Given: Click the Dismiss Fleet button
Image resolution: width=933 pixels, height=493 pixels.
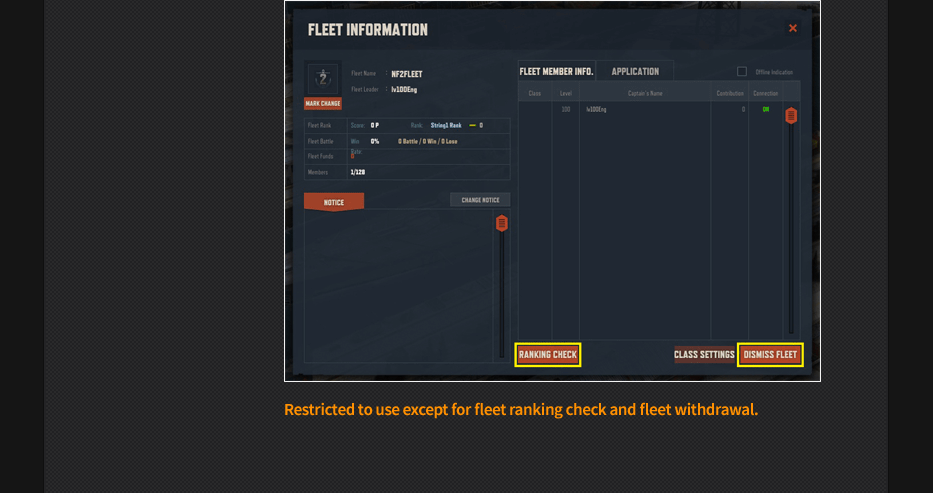Looking at the screenshot, I should point(770,355).
